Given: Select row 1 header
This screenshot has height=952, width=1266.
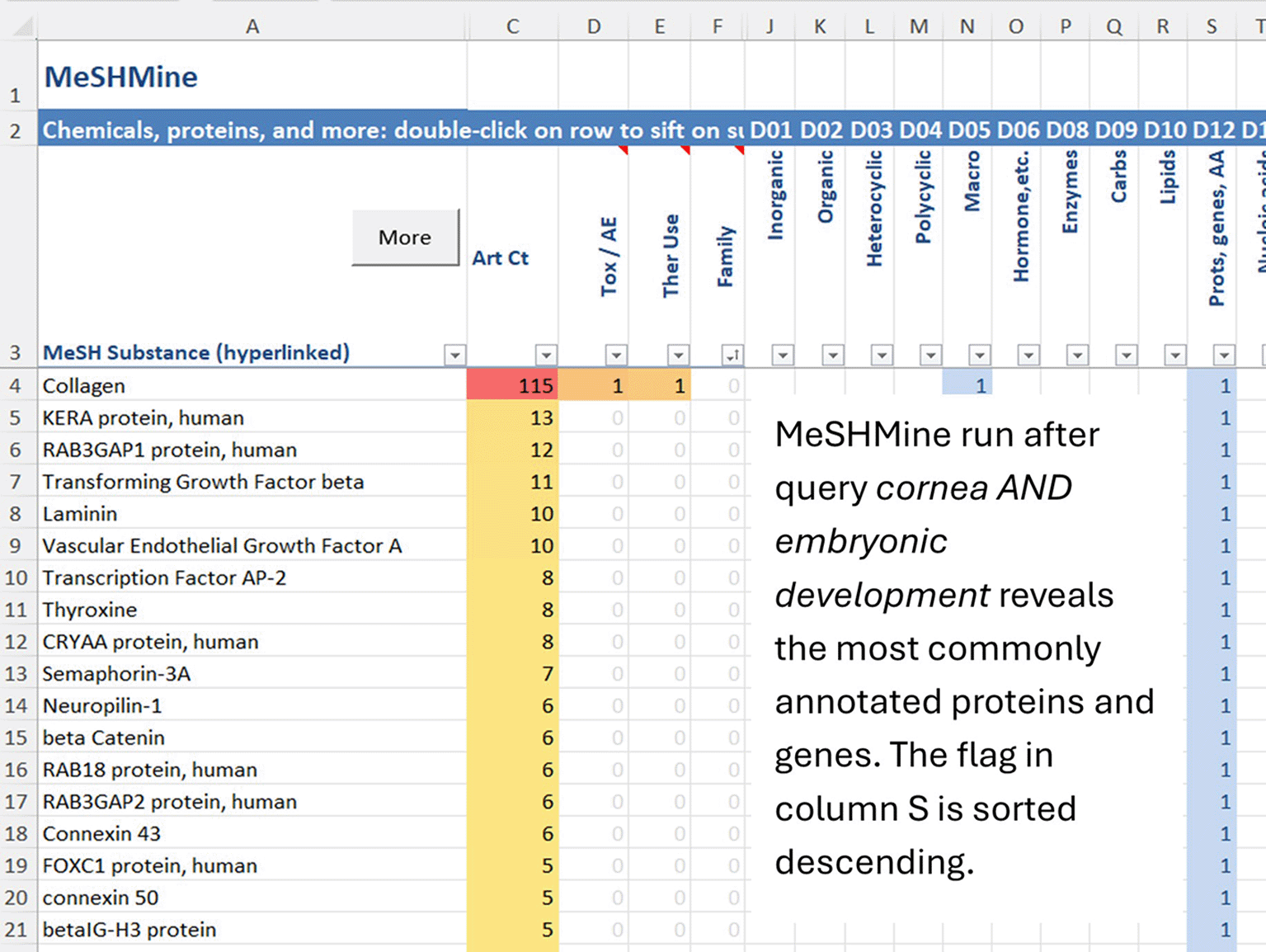Looking at the screenshot, I should point(16,76).
